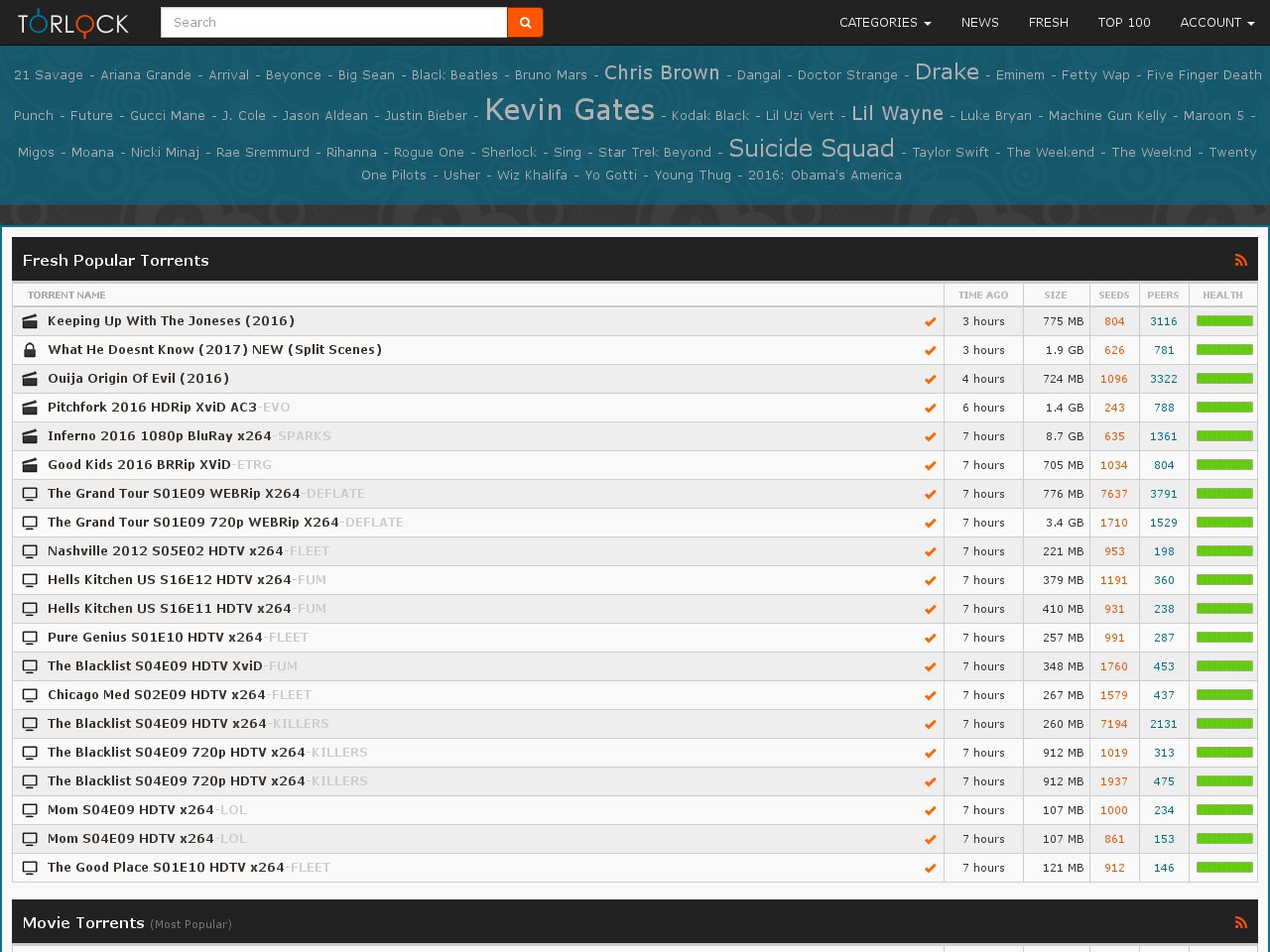This screenshot has width=1270, height=952.
Task: Click the verified checkmark for Ouija Origin Of Evil
Action: (x=930, y=379)
